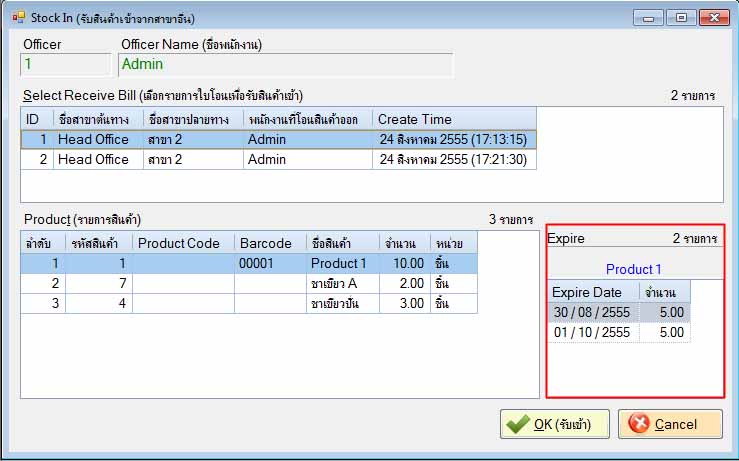739x461 pixels.
Task: Click the Officer Name field showing Admin
Action: (286, 65)
